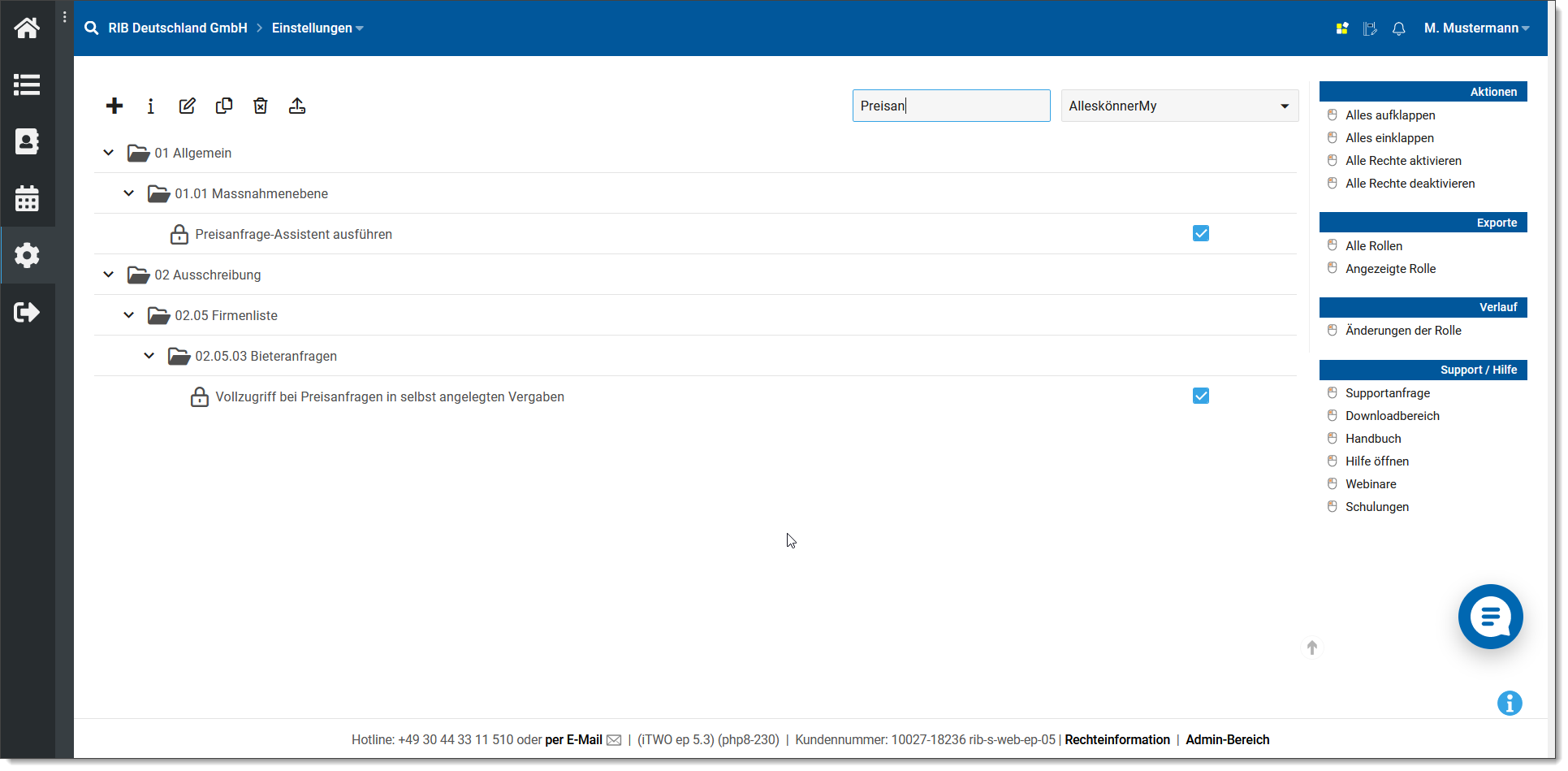The width and height of the screenshot is (1568, 771).
Task: Open the M. Mustermann user menu
Action: [x=1475, y=28]
